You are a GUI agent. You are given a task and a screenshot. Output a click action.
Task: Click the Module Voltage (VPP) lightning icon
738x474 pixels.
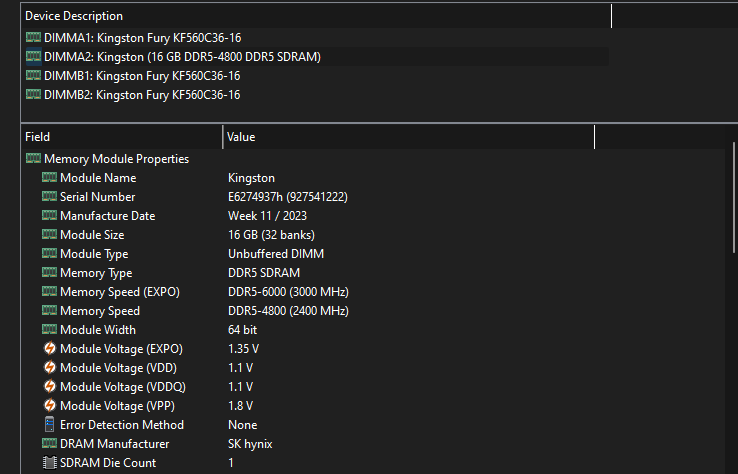(50, 406)
